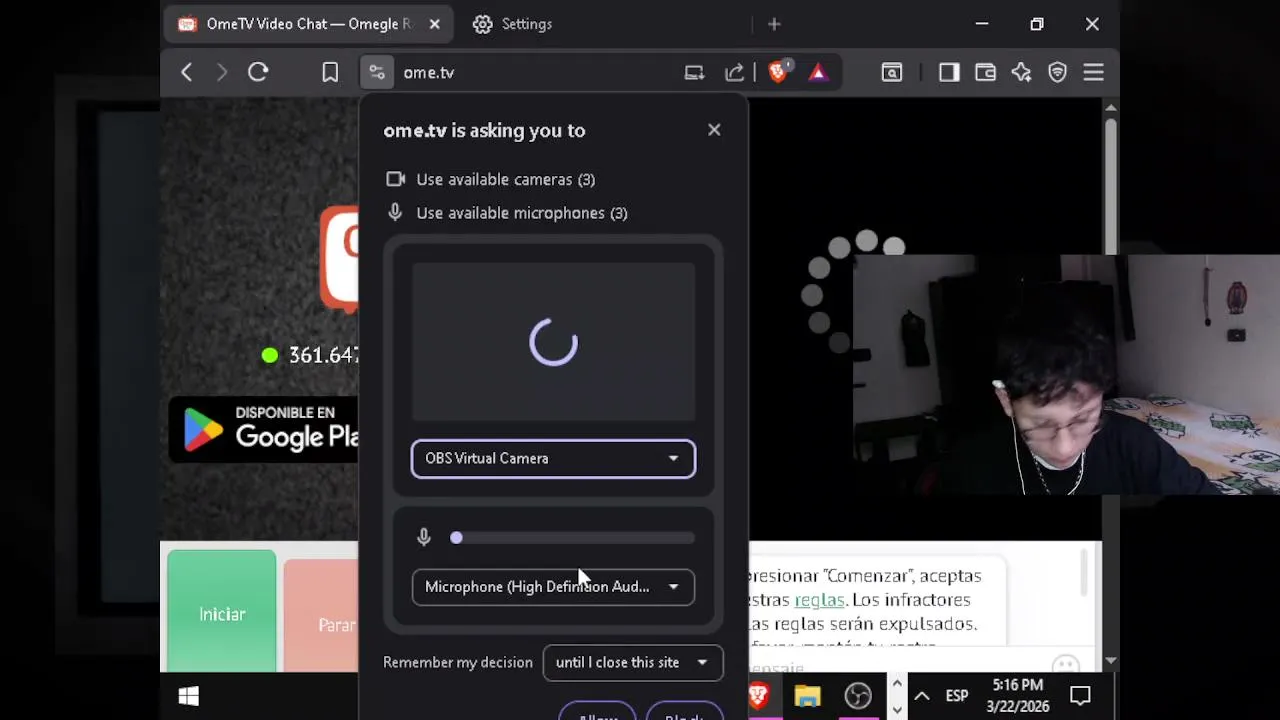Click 'Use available cameras (3)' text
This screenshot has width=1280, height=720.
(x=505, y=180)
